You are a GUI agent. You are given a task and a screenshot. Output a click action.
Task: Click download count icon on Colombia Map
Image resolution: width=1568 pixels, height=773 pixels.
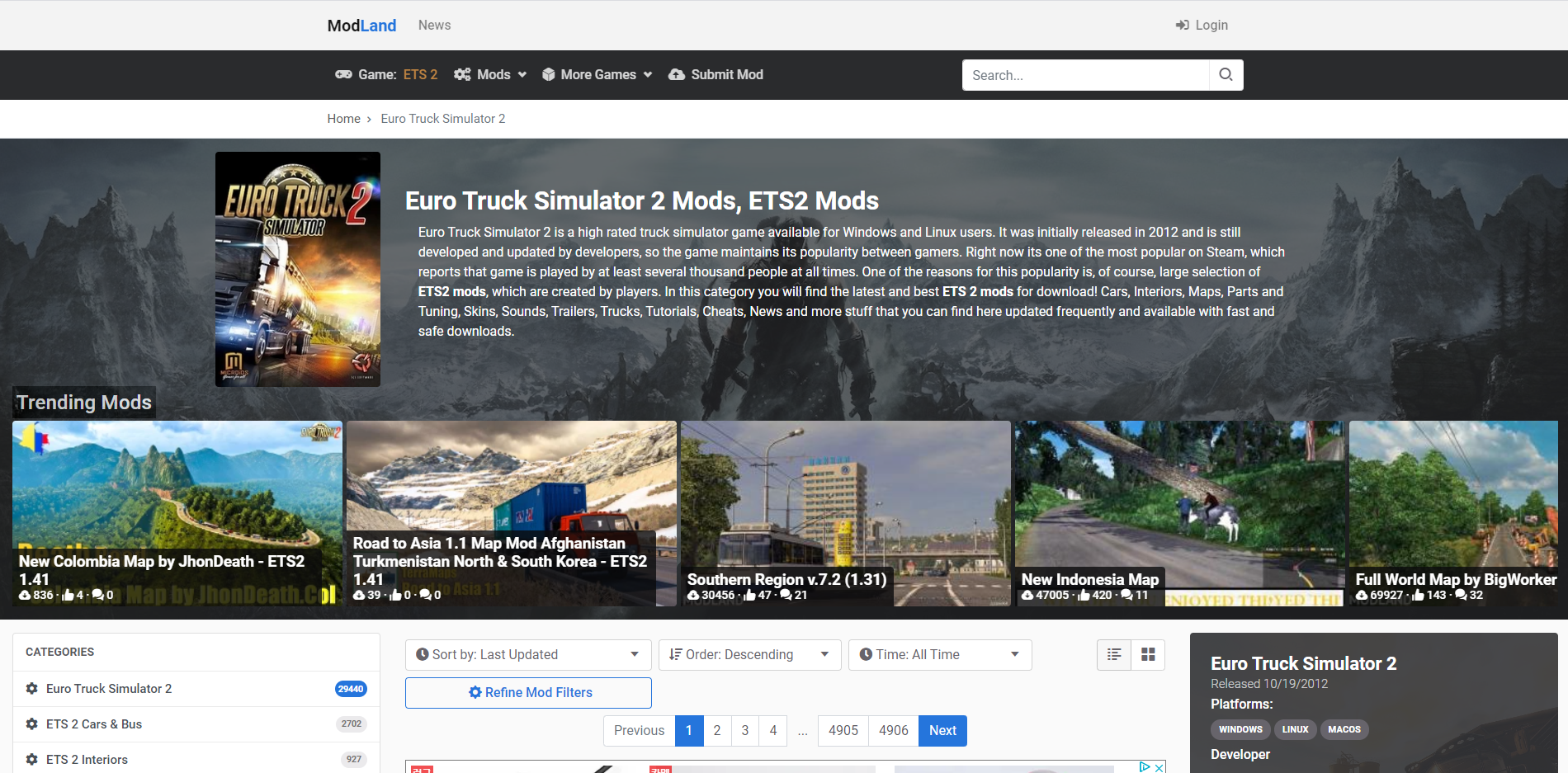coord(25,595)
